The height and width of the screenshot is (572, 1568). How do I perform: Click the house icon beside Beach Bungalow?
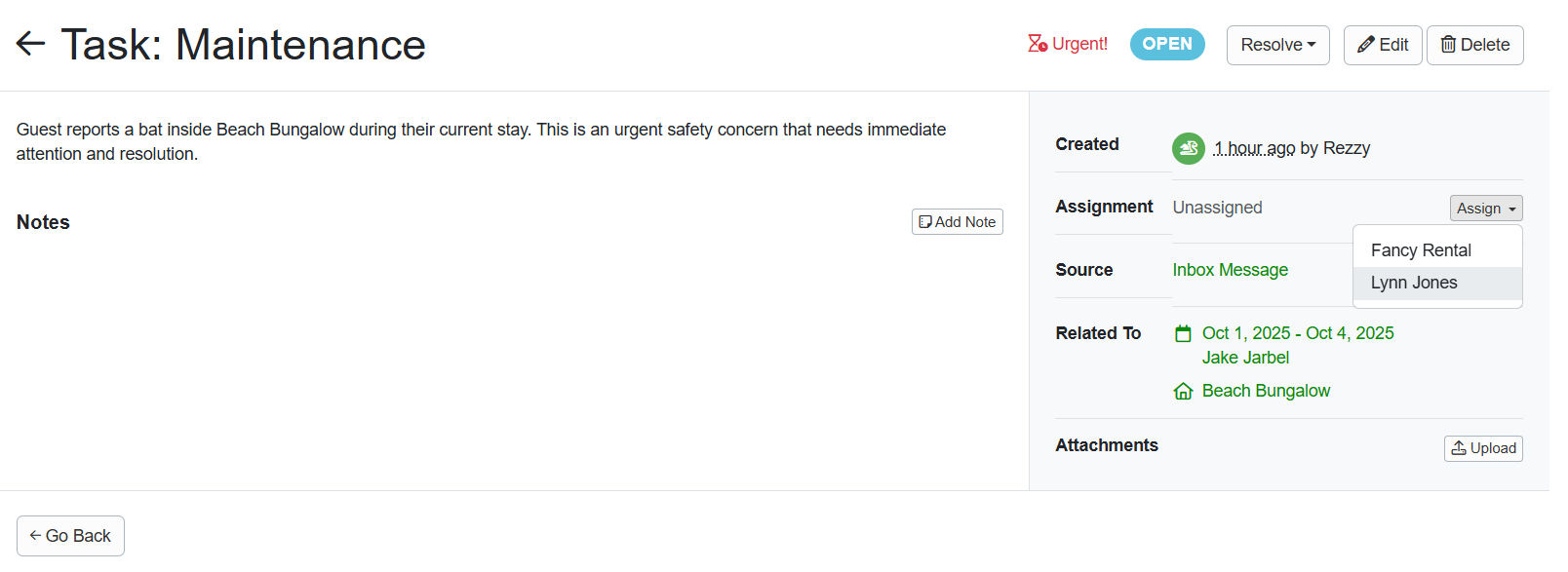(1183, 390)
